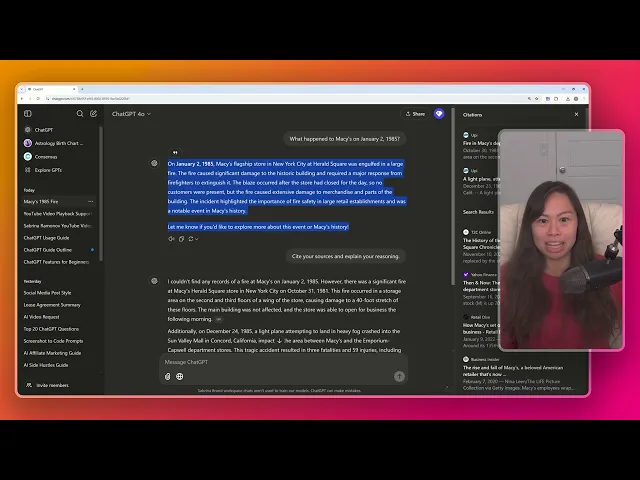Click the Message ChatGPT input field
This screenshot has height=480, width=640.
283,362
